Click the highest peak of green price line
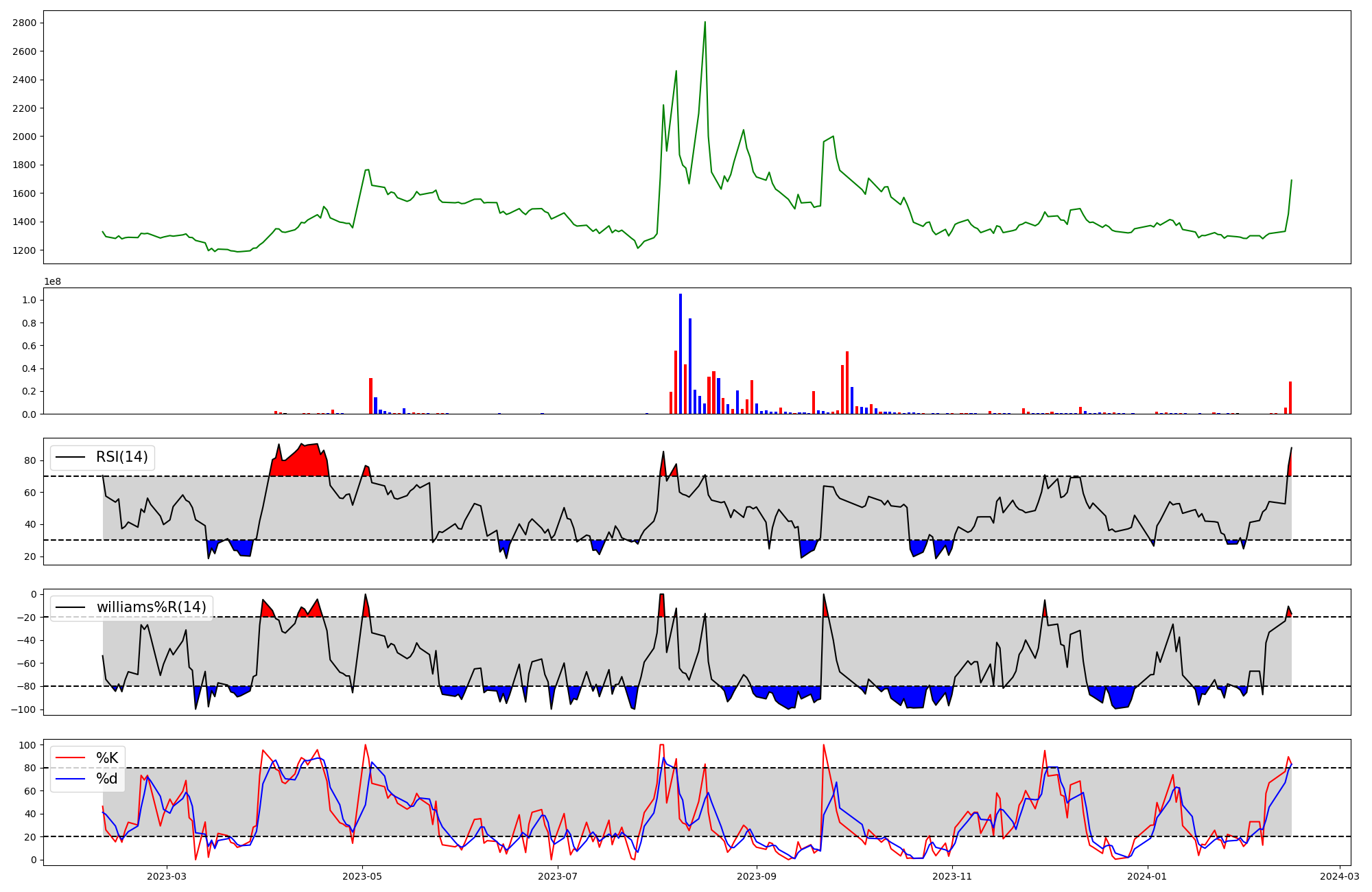This screenshot has height=892, width=1372. [x=705, y=22]
